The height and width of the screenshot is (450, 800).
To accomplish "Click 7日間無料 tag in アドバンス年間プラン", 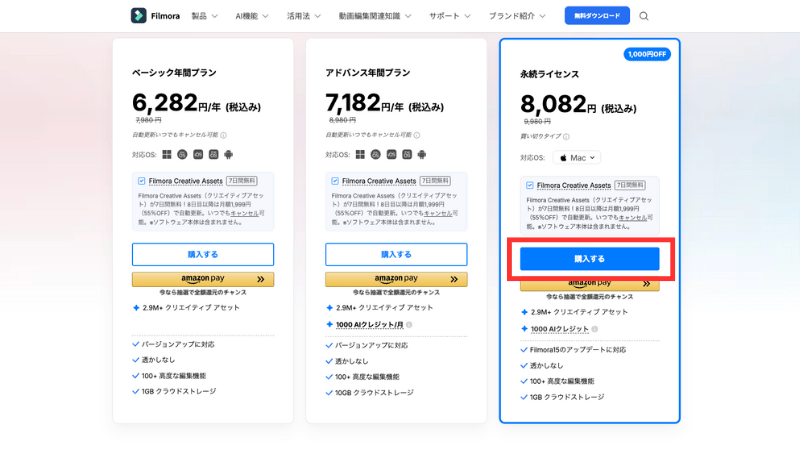I will click(x=435, y=181).
